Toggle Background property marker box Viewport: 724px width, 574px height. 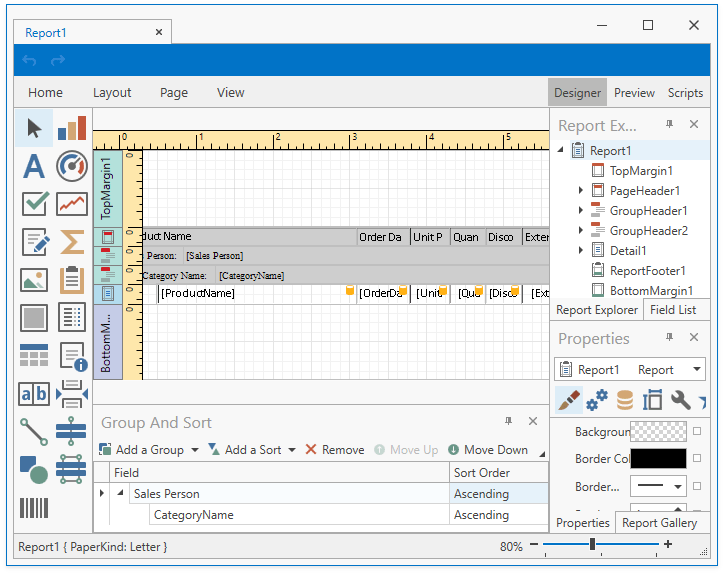coord(697,431)
